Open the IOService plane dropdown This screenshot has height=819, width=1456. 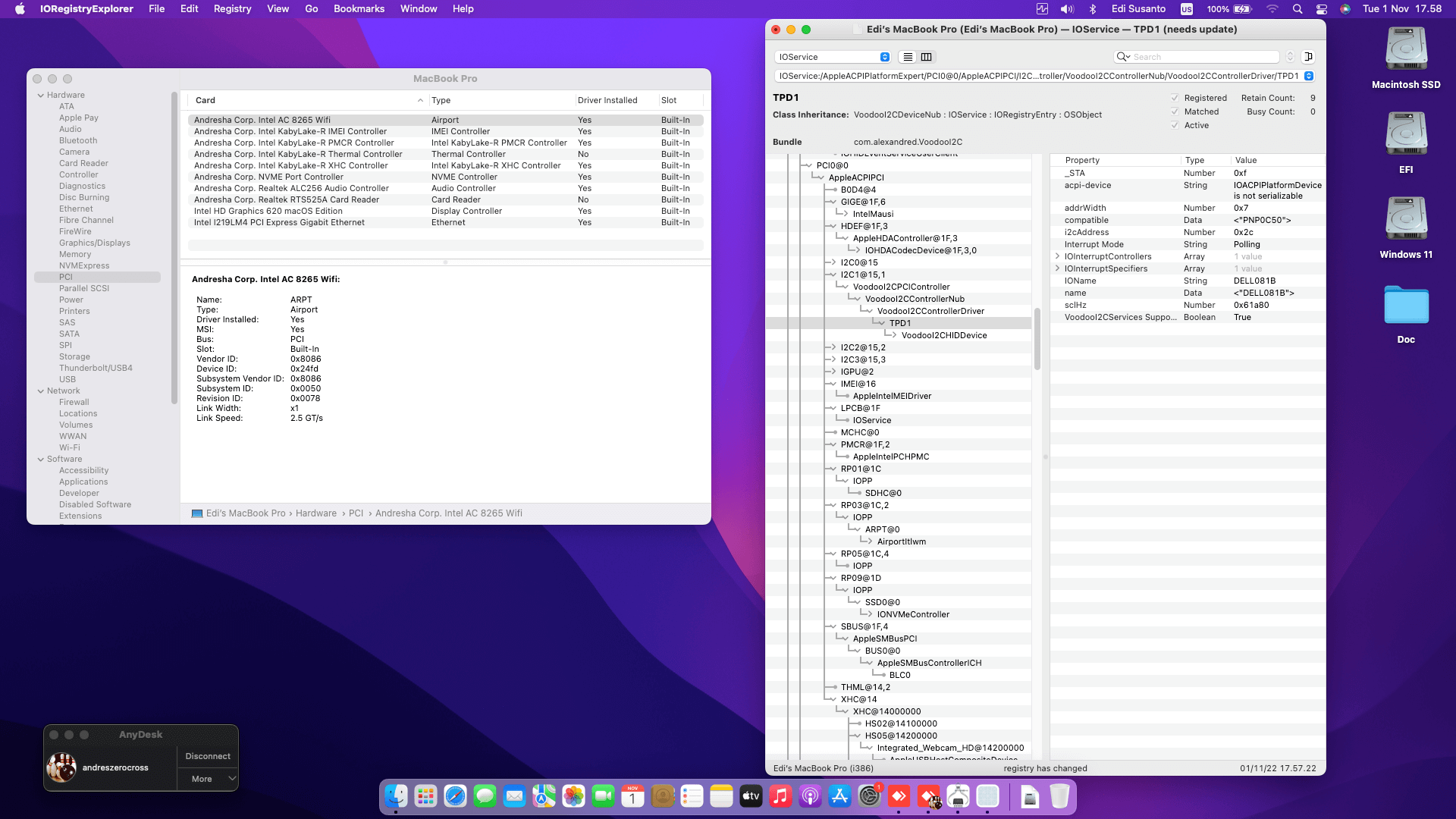tap(833, 57)
